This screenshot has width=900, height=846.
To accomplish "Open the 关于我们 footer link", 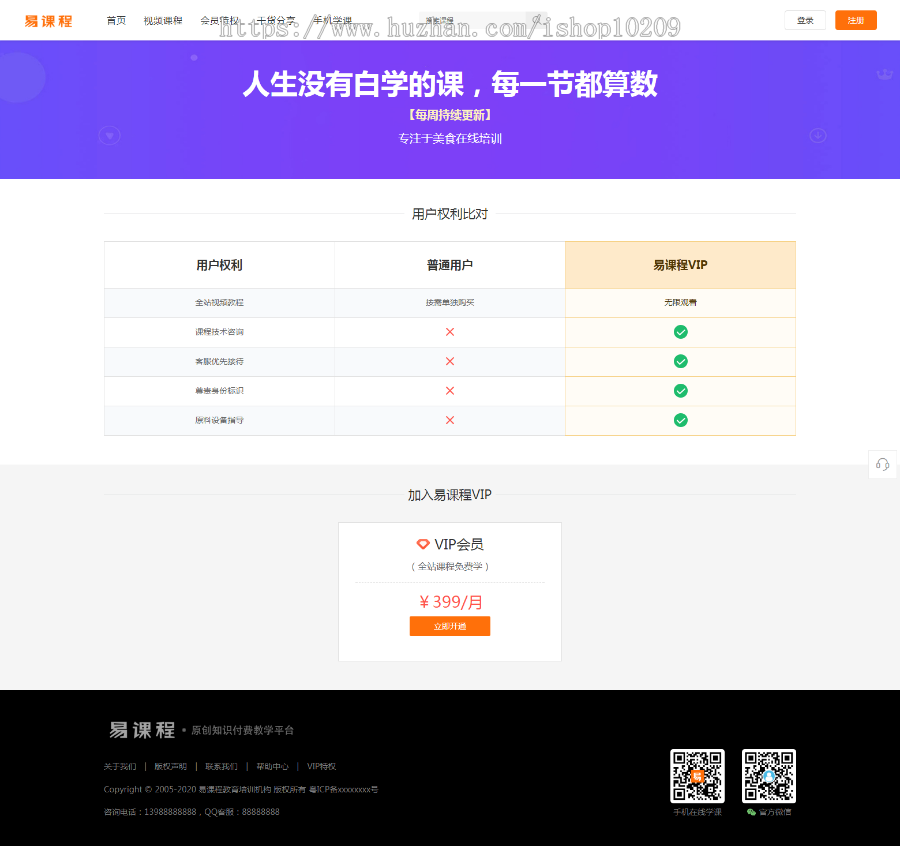I will click(120, 766).
